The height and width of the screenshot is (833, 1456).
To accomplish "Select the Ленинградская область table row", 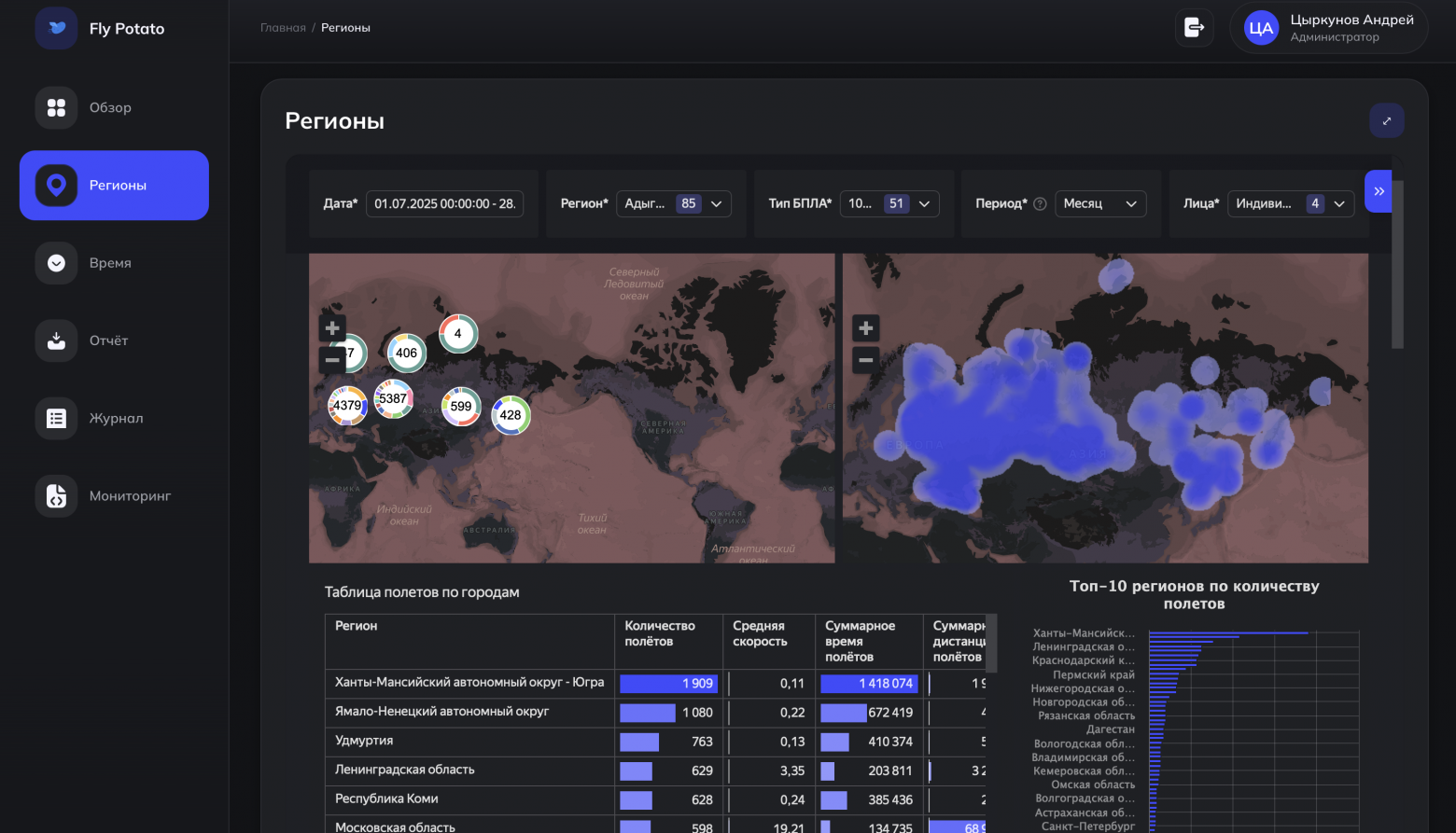I will pos(655,771).
